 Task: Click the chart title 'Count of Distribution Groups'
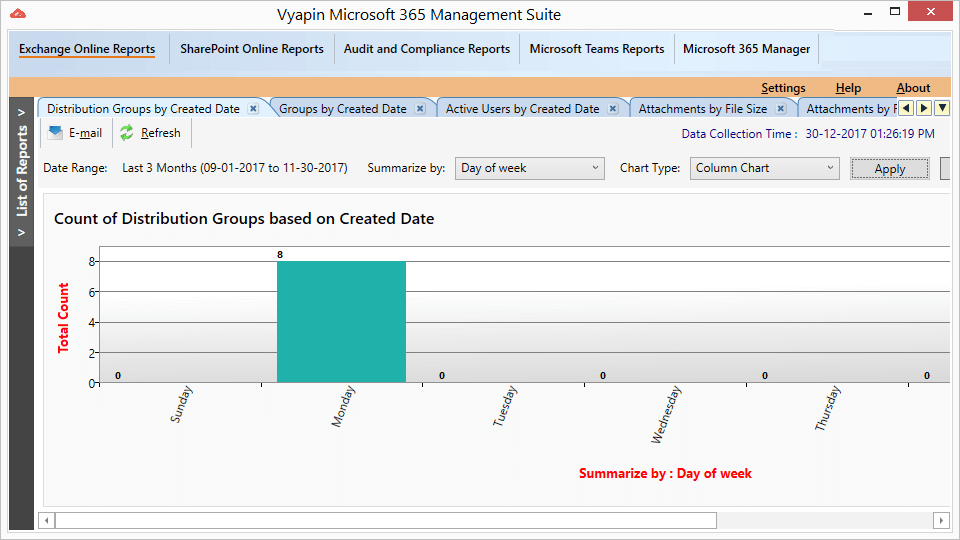244,219
